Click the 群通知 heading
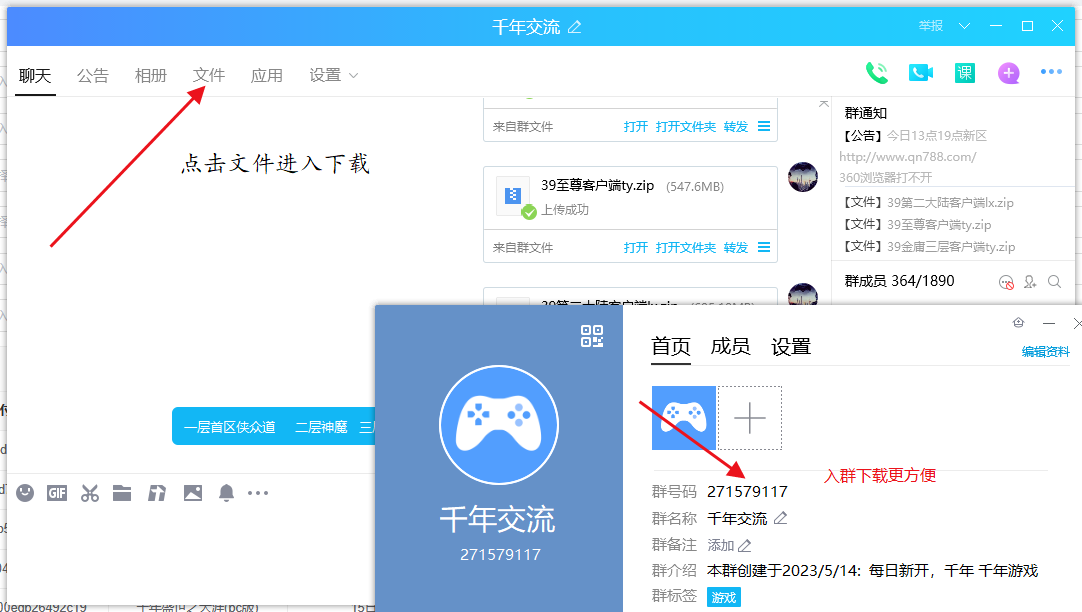The image size is (1082, 612). pyautogui.click(x=866, y=113)
